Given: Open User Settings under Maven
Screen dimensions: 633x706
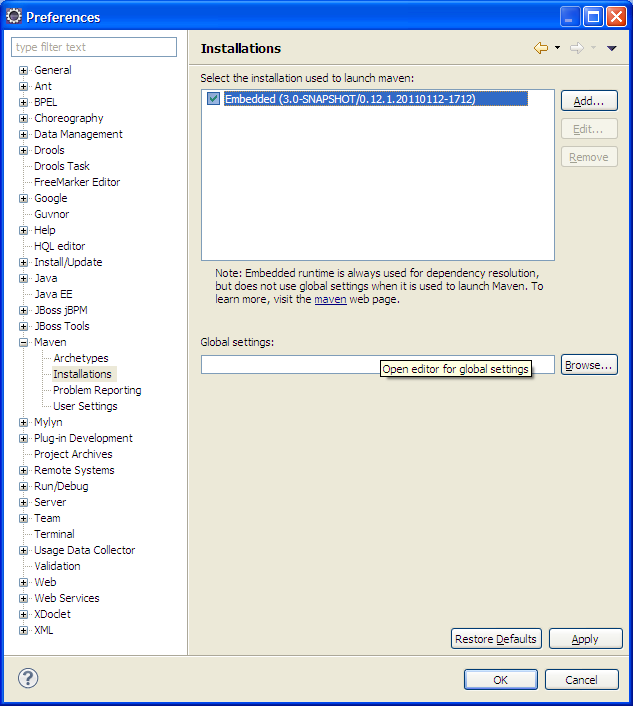Looking at the screenshot, I should click(x=85, y=406).
